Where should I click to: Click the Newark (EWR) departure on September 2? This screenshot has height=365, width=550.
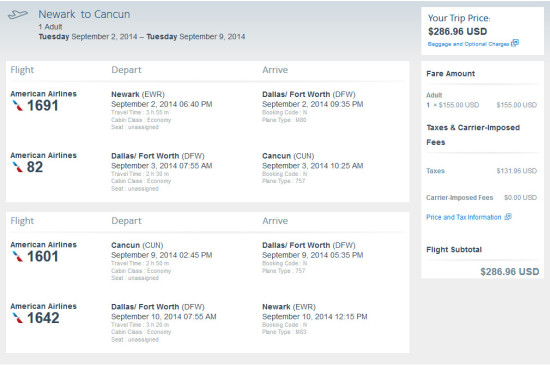pyautogui.click(x=138, y=94)
